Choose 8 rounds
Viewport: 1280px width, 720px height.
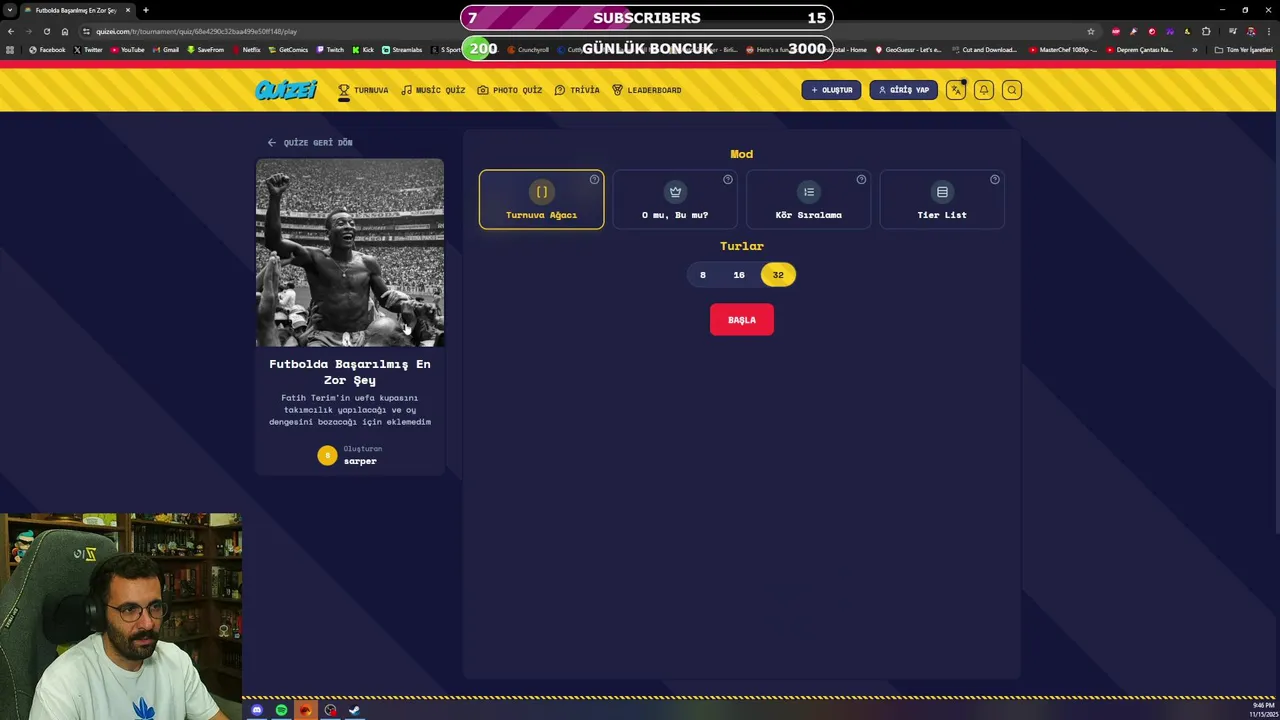click(703, 275)
